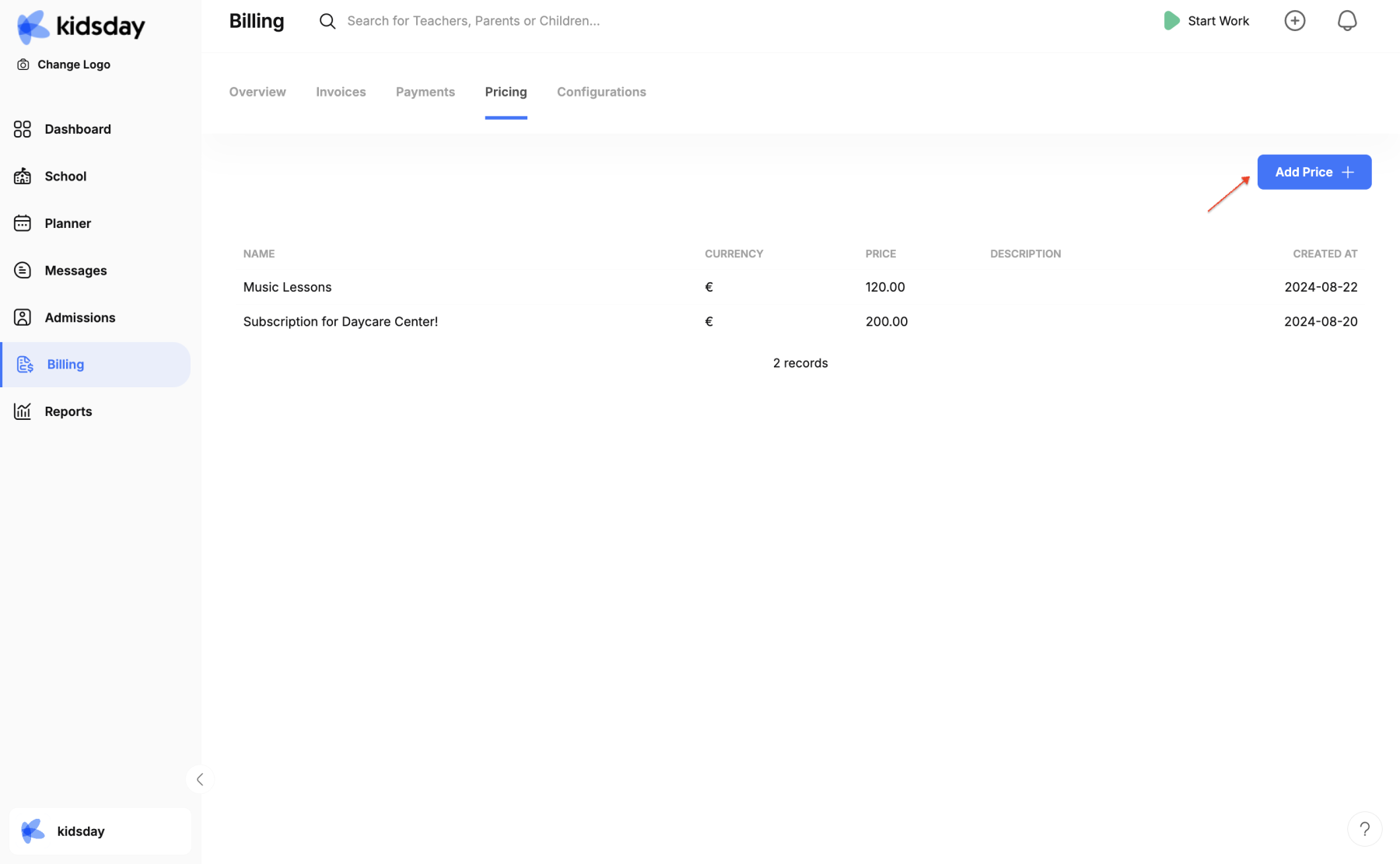The image size is (1400, 864).
Task: Focus the search field for Teachers, Parents
Action: (x=473, y=21)
